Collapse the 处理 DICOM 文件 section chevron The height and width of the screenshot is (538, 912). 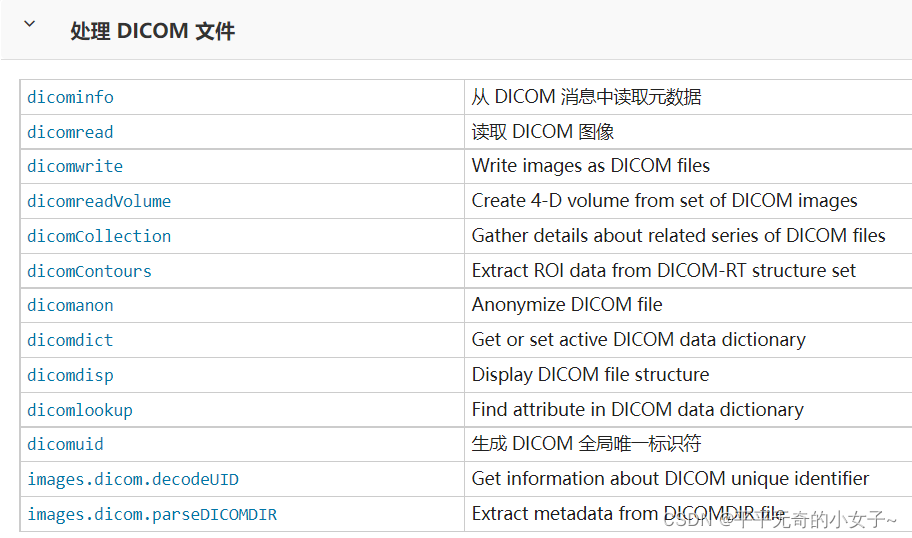[x=29, y=24]
